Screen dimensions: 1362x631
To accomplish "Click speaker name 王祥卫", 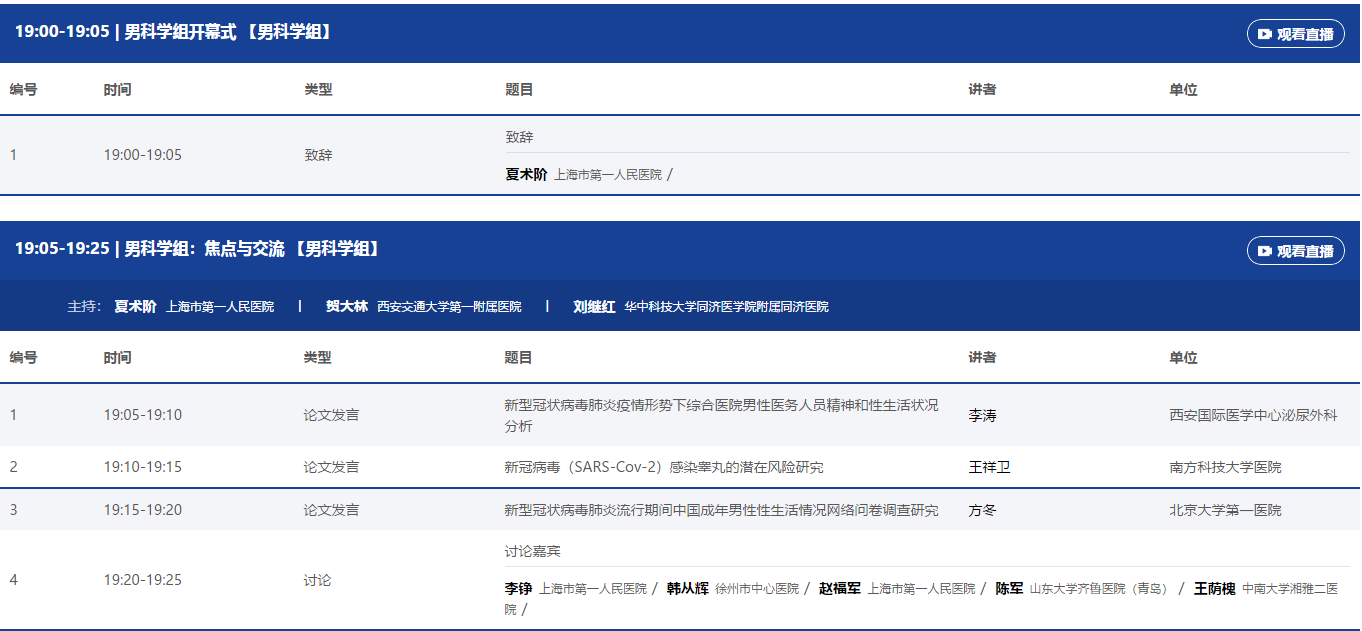I will pyautogui.click(x=989, y=467).
